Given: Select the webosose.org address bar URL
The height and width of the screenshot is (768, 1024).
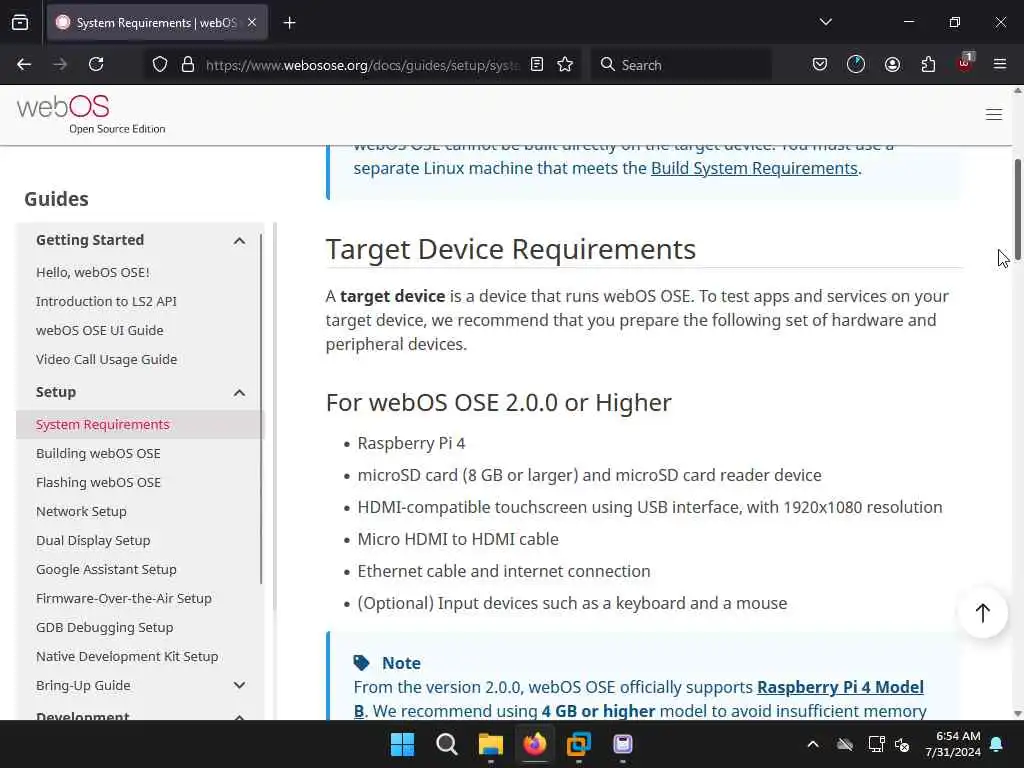Looking at the screenshot, I should [x=362, y=65].
